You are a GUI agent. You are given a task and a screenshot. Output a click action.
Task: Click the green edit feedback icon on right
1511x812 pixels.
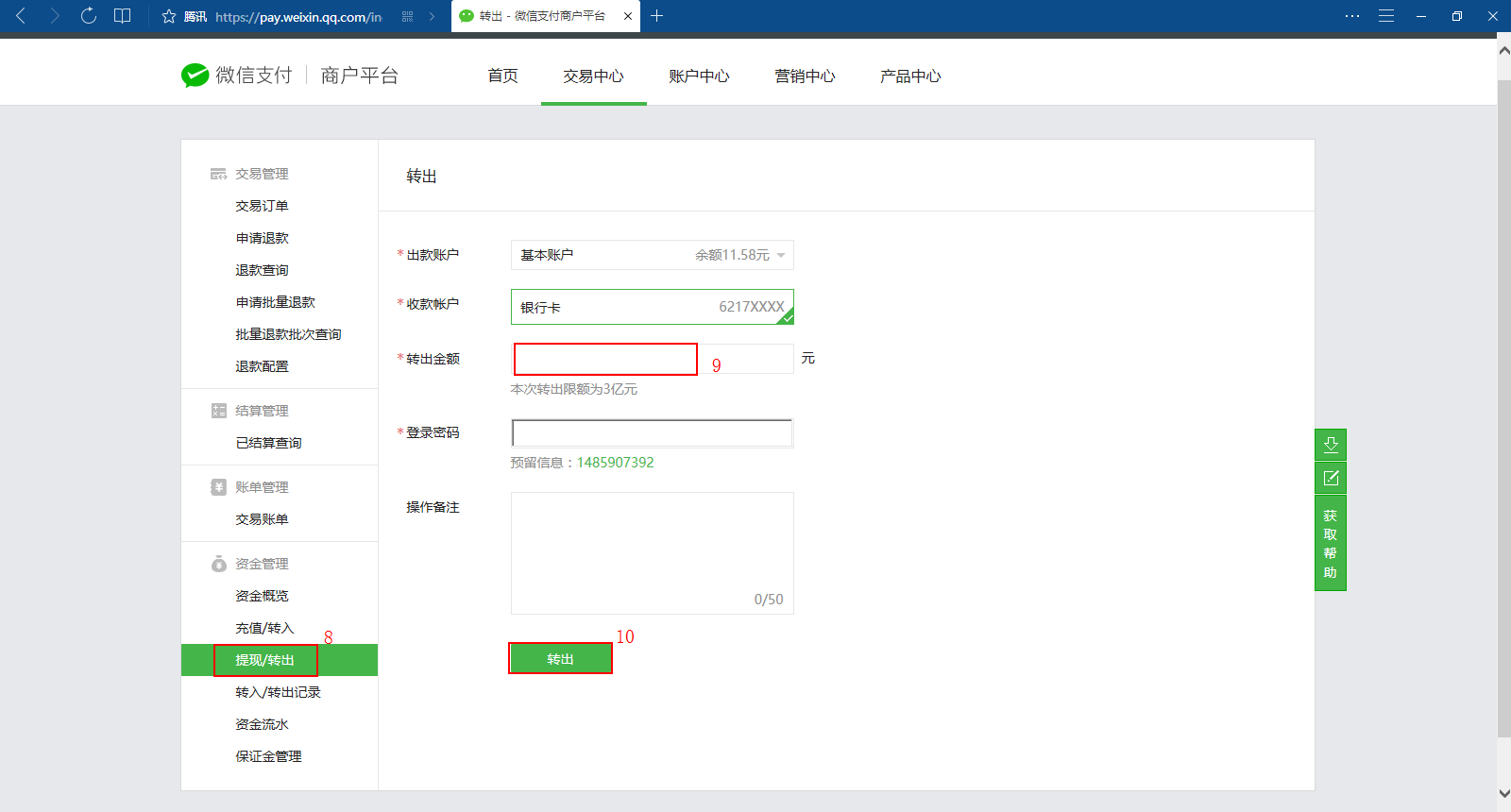point(1331,478)
